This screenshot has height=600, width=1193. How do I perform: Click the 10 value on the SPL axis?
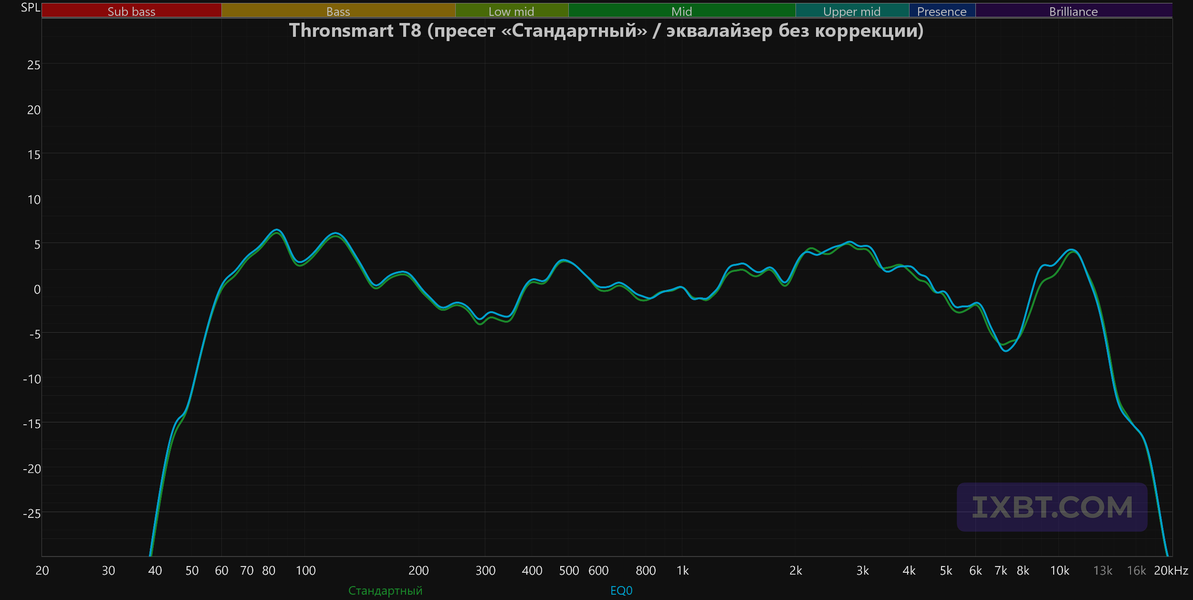[x=33, y=199]
